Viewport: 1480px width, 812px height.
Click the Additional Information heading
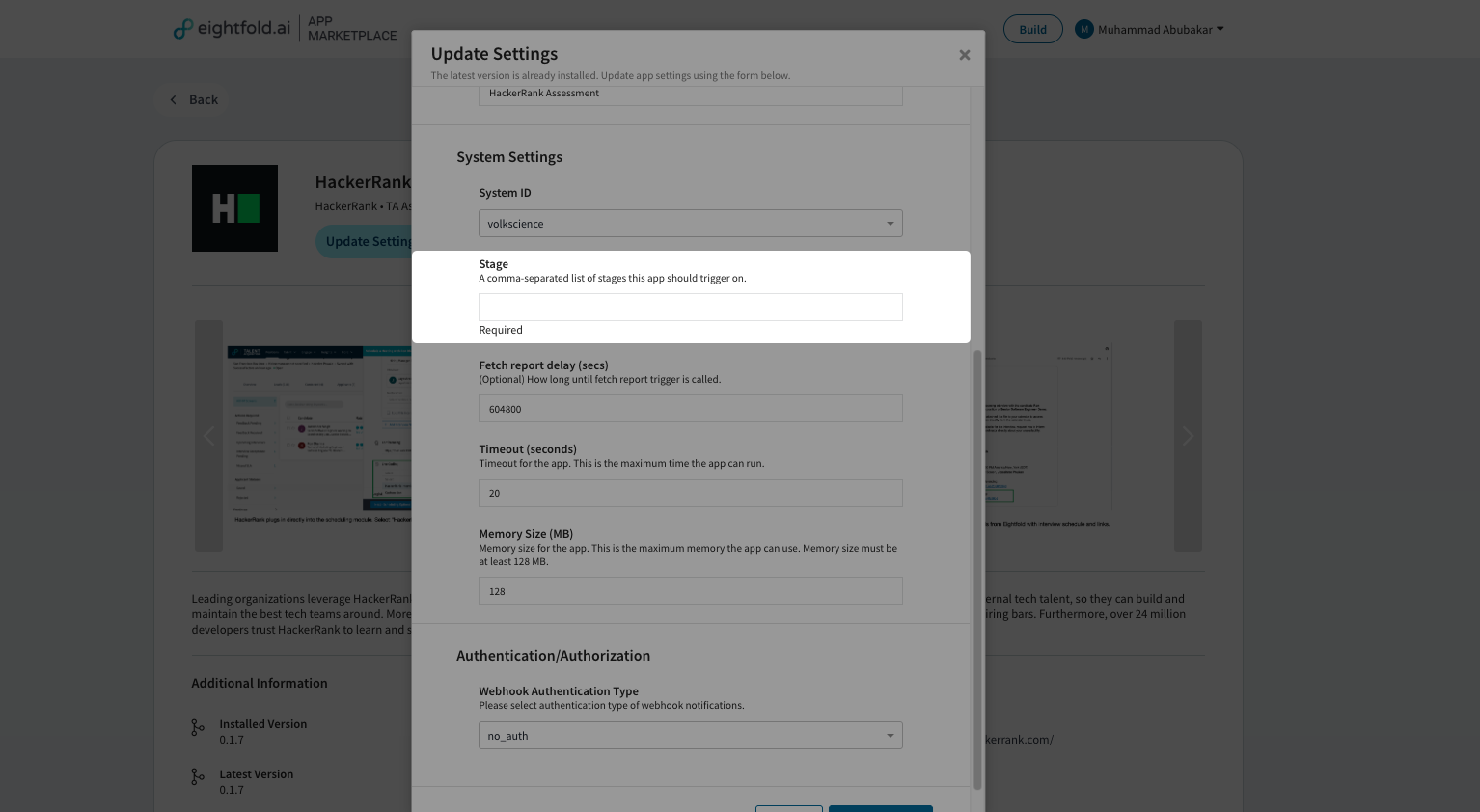[x=260, y=683]
